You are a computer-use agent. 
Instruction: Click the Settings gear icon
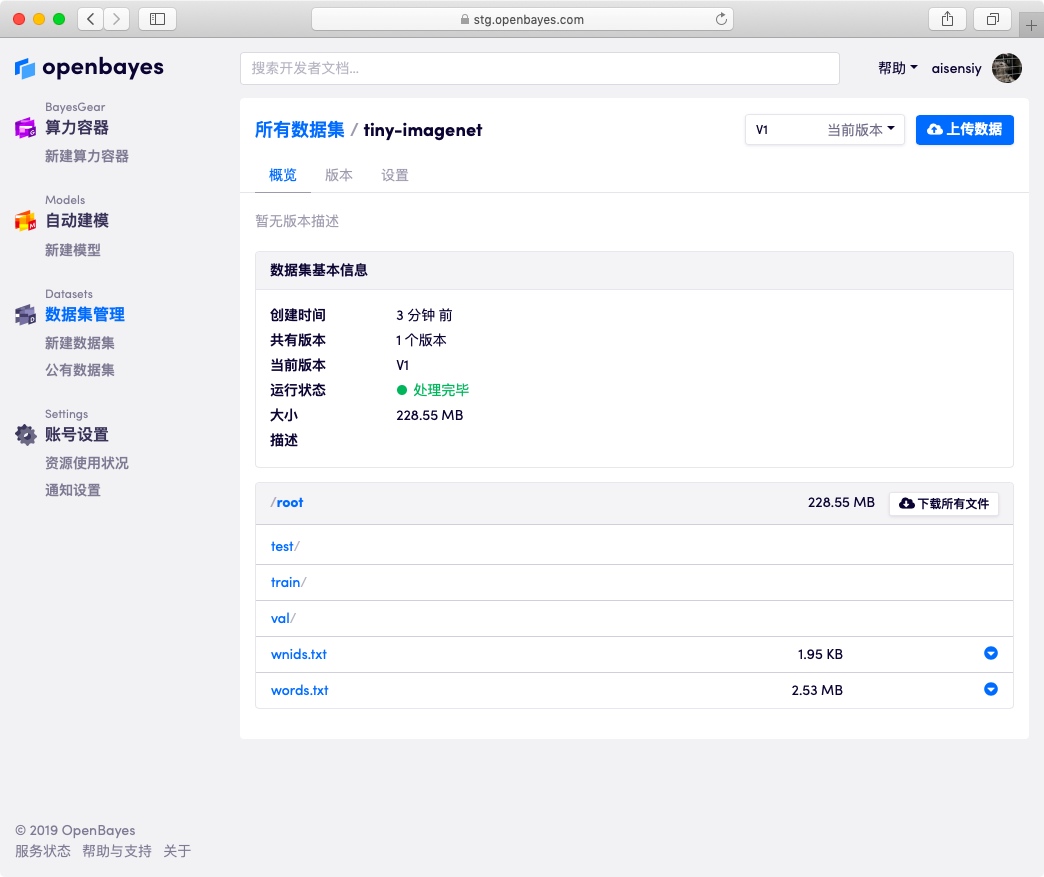pyautogui.click(x=25, y=435)
